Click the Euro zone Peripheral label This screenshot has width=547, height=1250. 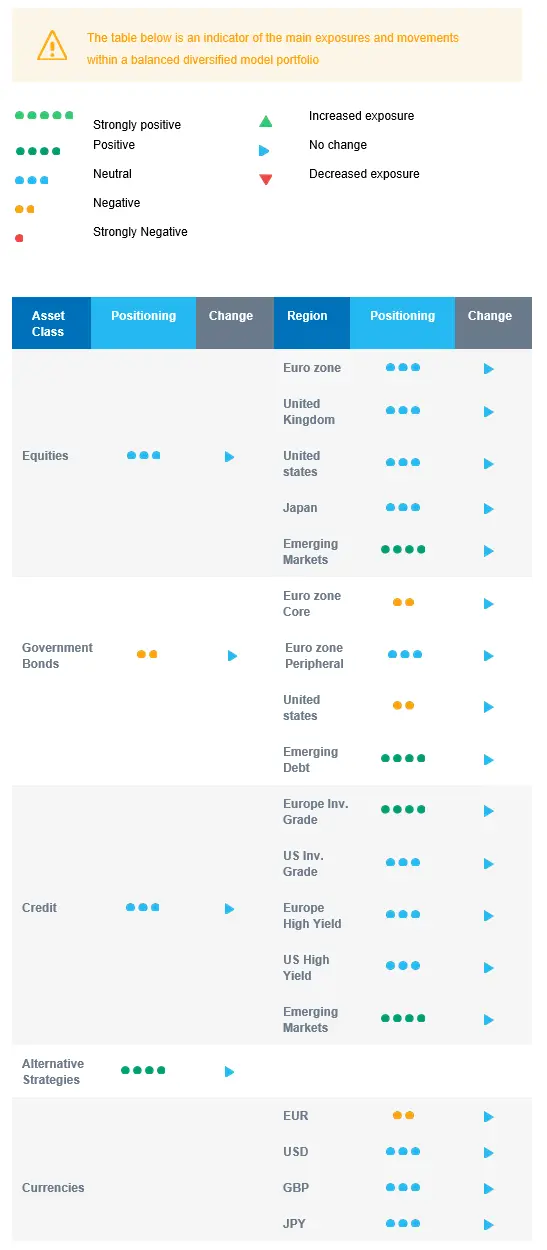click(314, 656)
